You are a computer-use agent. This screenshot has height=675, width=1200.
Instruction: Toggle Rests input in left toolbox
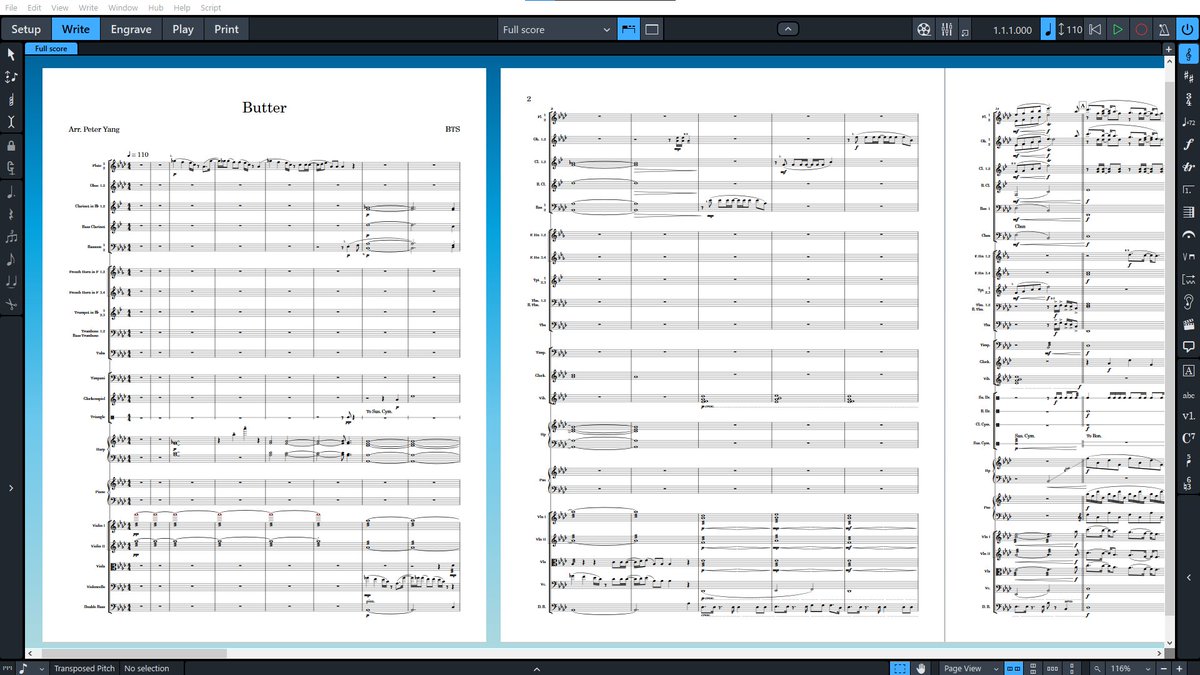(11, 214)
